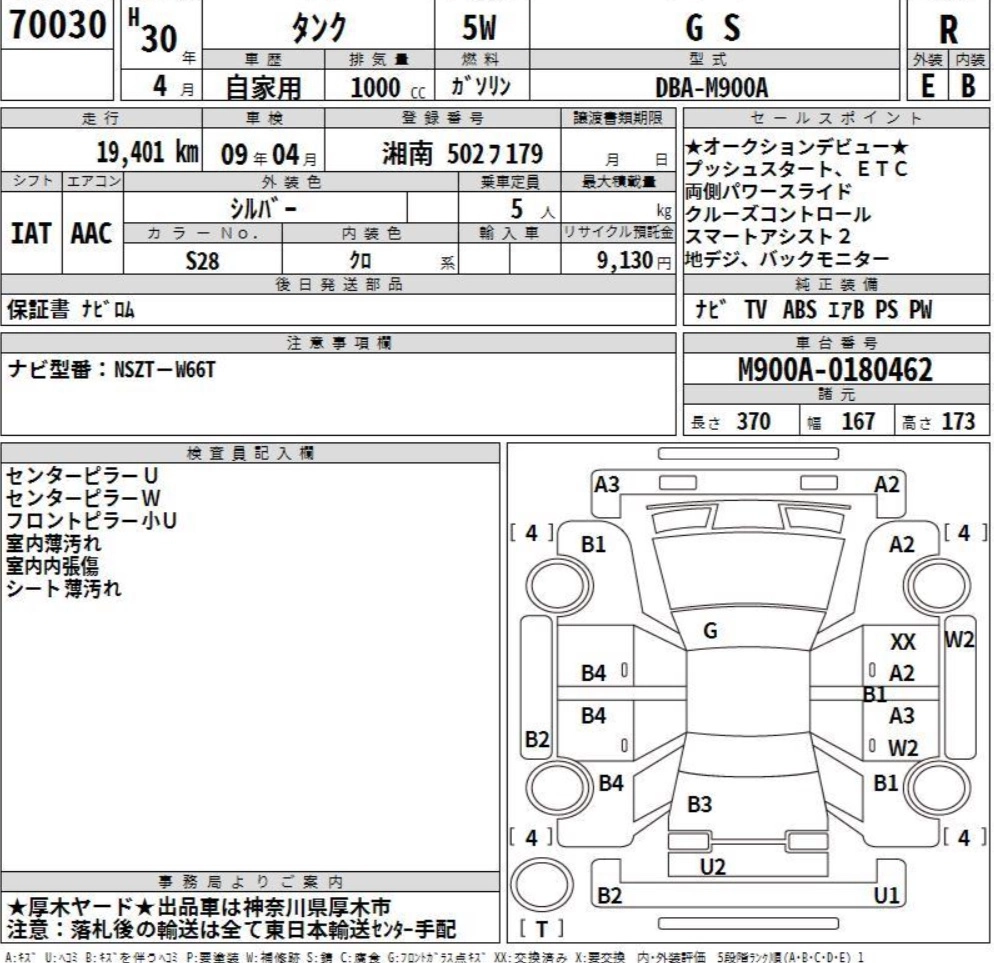Click the lot number 70030
The width and height of the screenshot is (994, 963).
(55, 27)
